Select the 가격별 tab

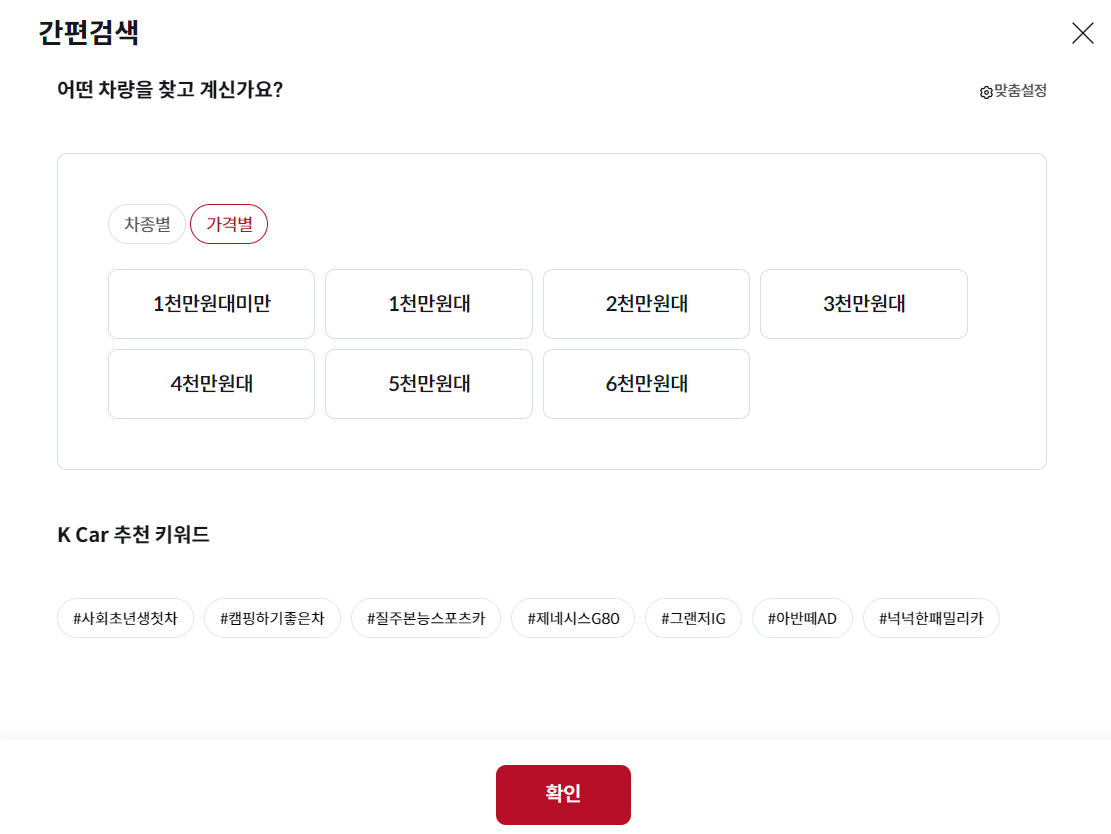[229, 224]
